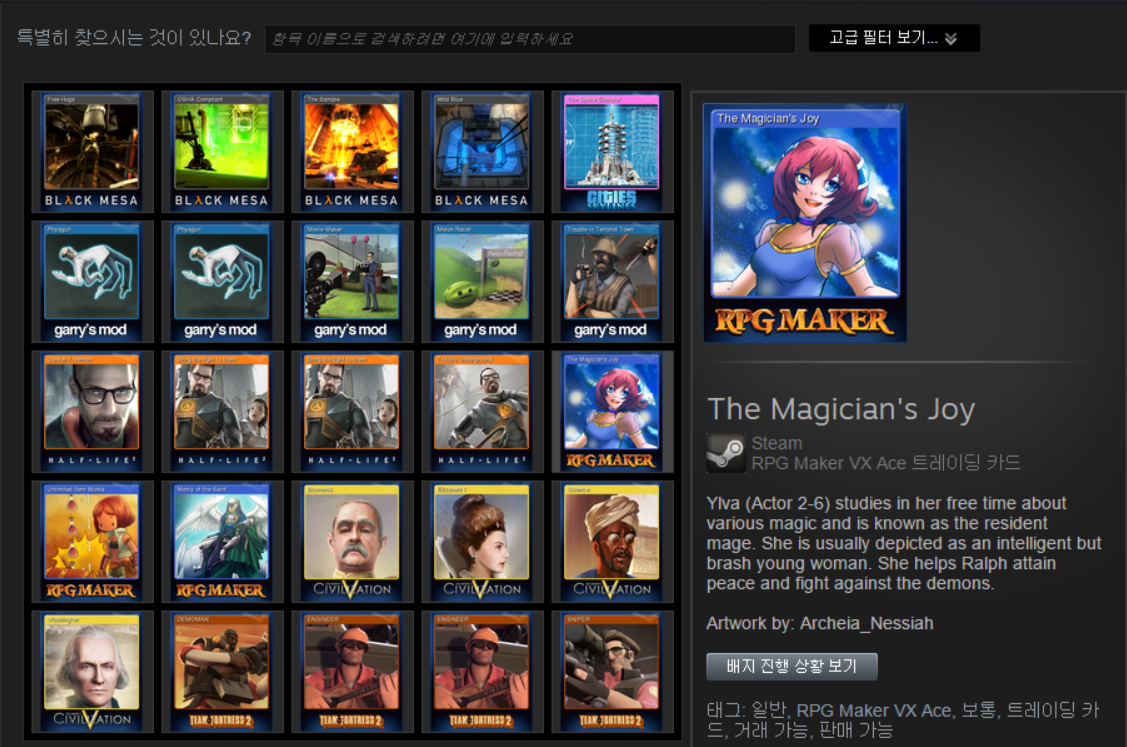Click the 보통 tag
The height and width of the screenshot is (747, 1127).
coord(979,710)
